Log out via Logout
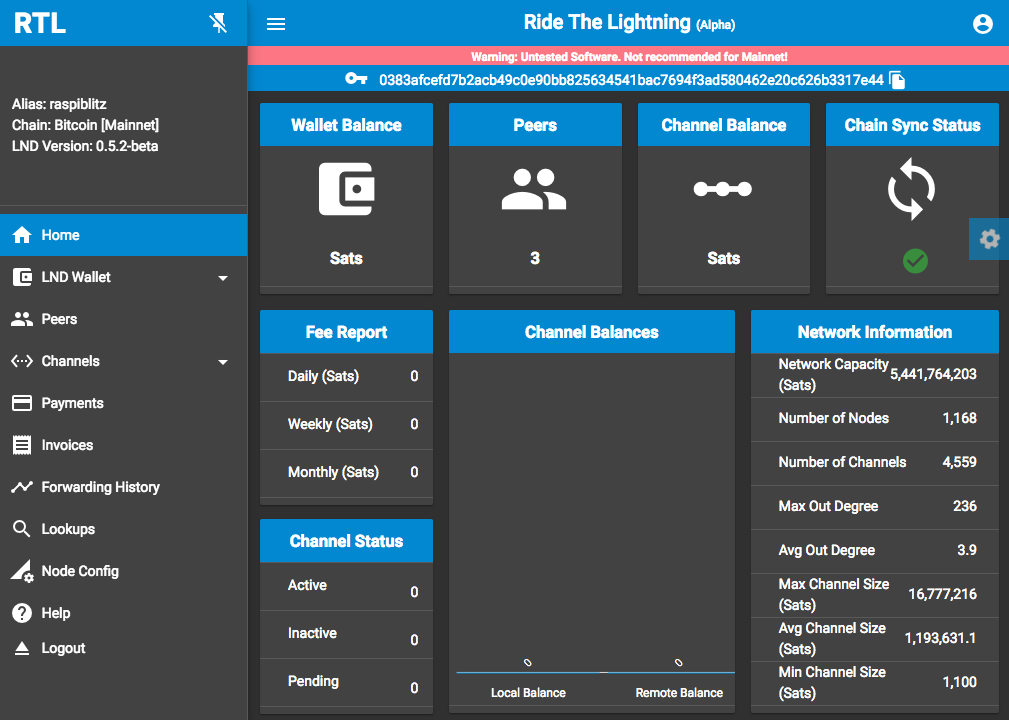This screenshot has width=1009, height=720. pyautogui.click(x=124, y=648)
